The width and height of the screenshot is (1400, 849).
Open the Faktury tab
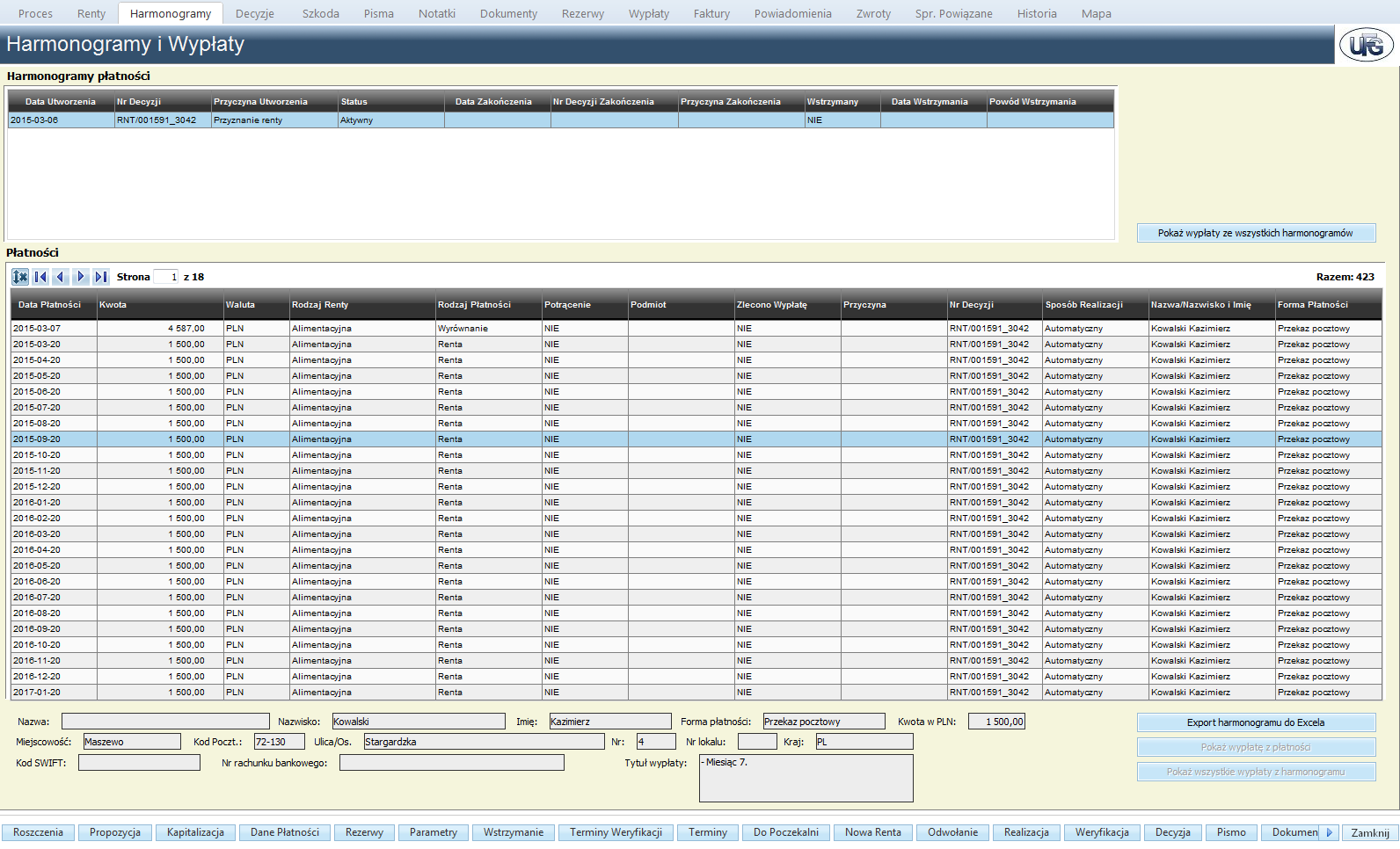711,13
